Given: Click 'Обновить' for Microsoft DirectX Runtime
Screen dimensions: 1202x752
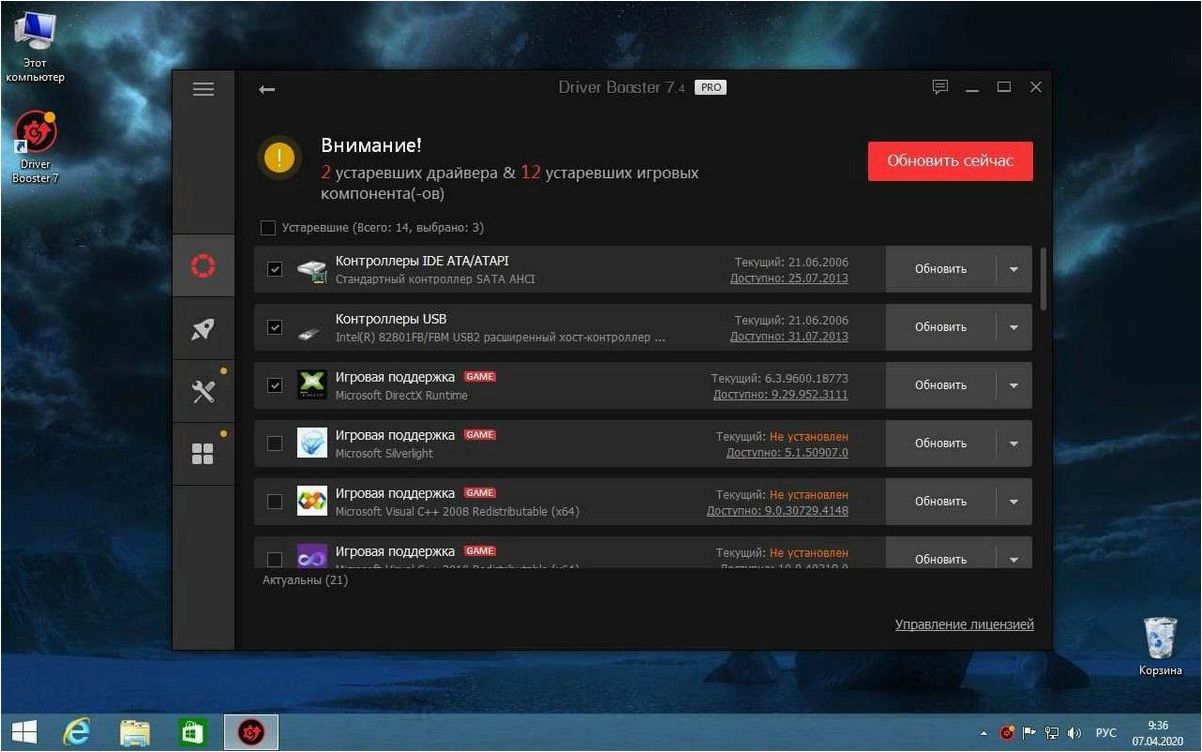Looking at the screenshot, I should [941, 385].
